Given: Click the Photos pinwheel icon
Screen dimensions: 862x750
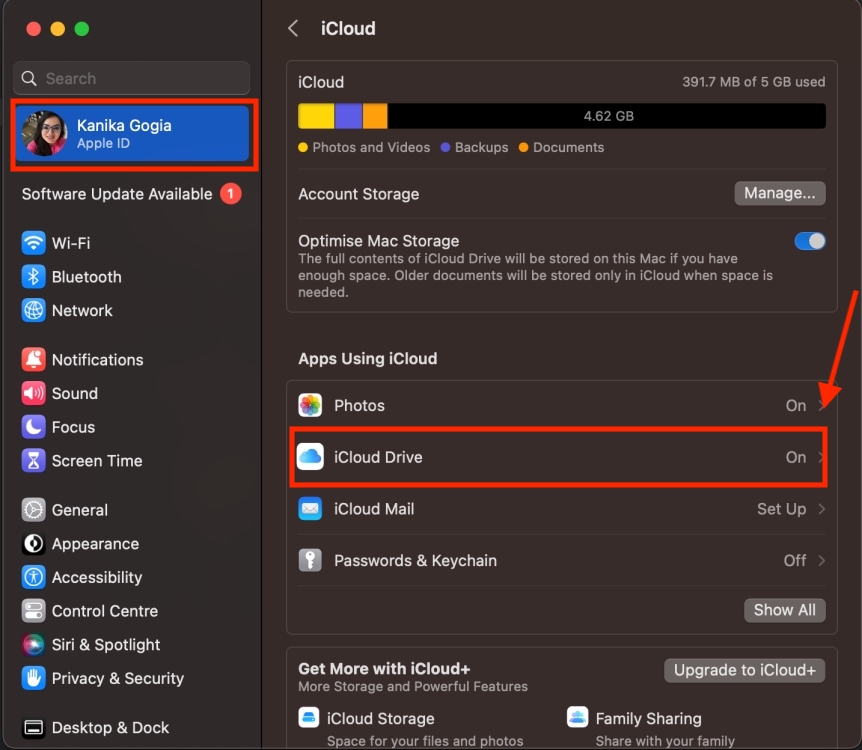Looking at the screenshot, I should [311, 405].
